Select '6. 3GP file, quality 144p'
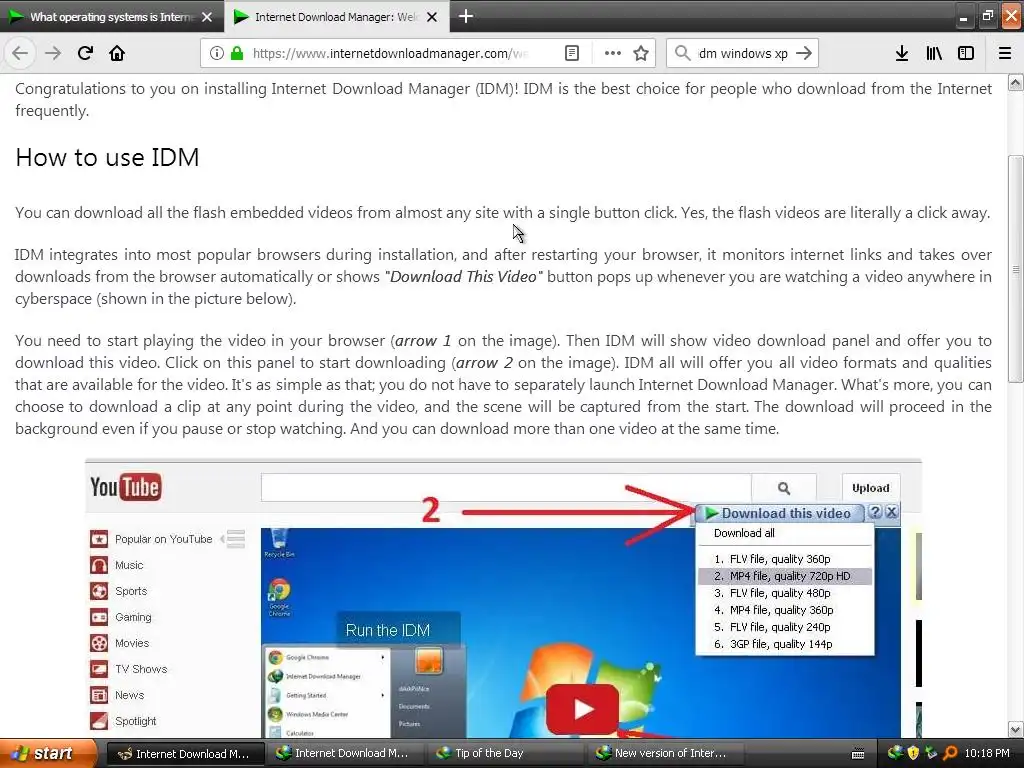This screenshot has height=768, width=1024. tap(785, 644)
